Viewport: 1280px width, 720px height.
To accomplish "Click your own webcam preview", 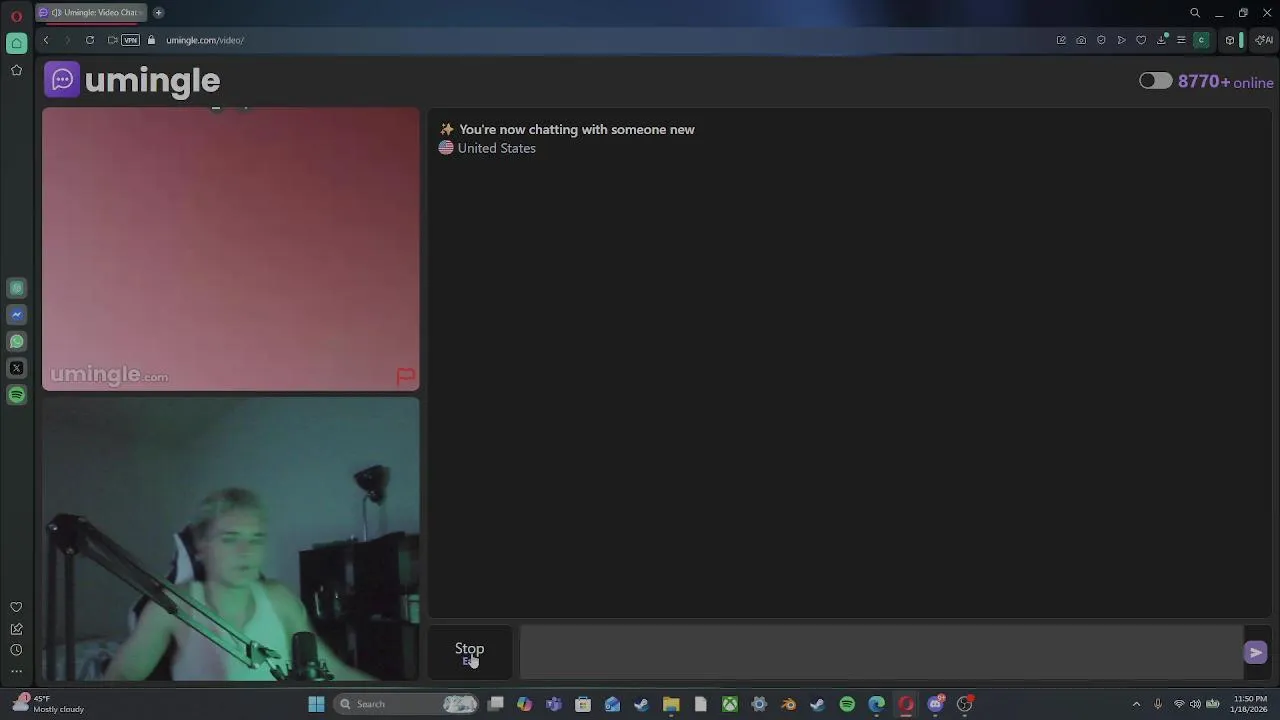I will point(231,539).
